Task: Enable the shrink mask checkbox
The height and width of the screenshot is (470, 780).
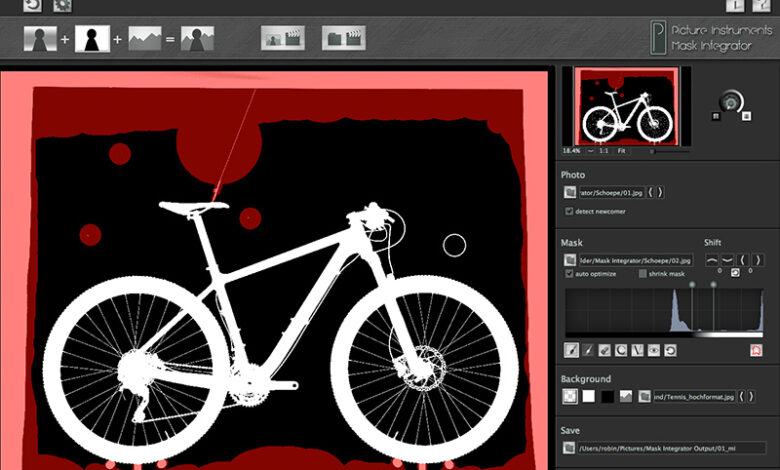Action: pos(643,273)
